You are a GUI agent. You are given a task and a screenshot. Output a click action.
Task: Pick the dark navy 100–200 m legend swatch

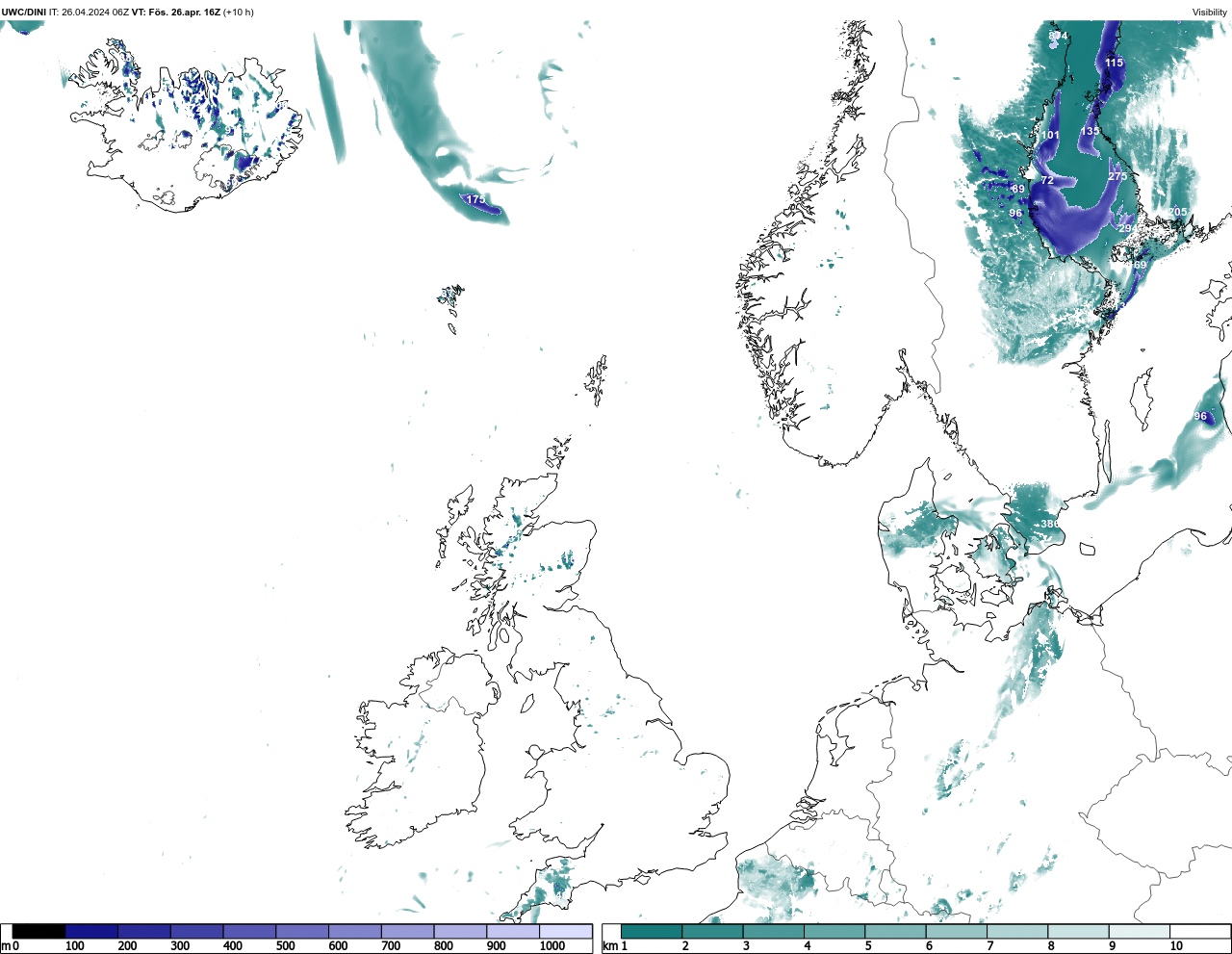91,932
